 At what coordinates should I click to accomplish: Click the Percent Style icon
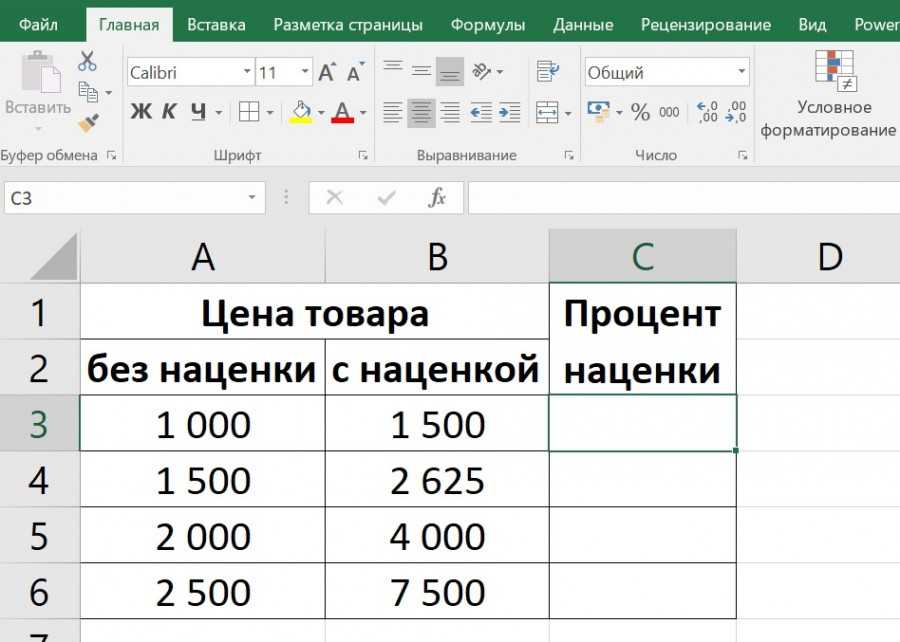[x=640, y=112]
